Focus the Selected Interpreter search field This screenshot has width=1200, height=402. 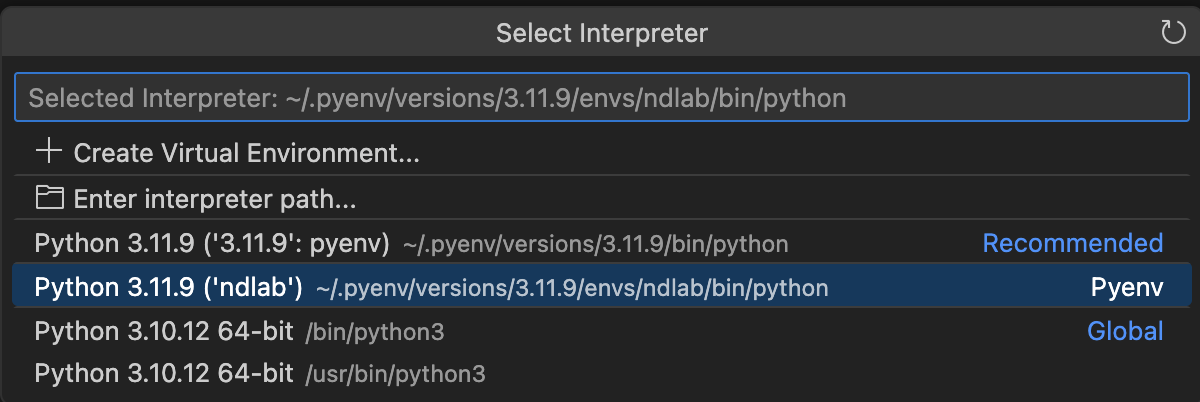(600, 98)
